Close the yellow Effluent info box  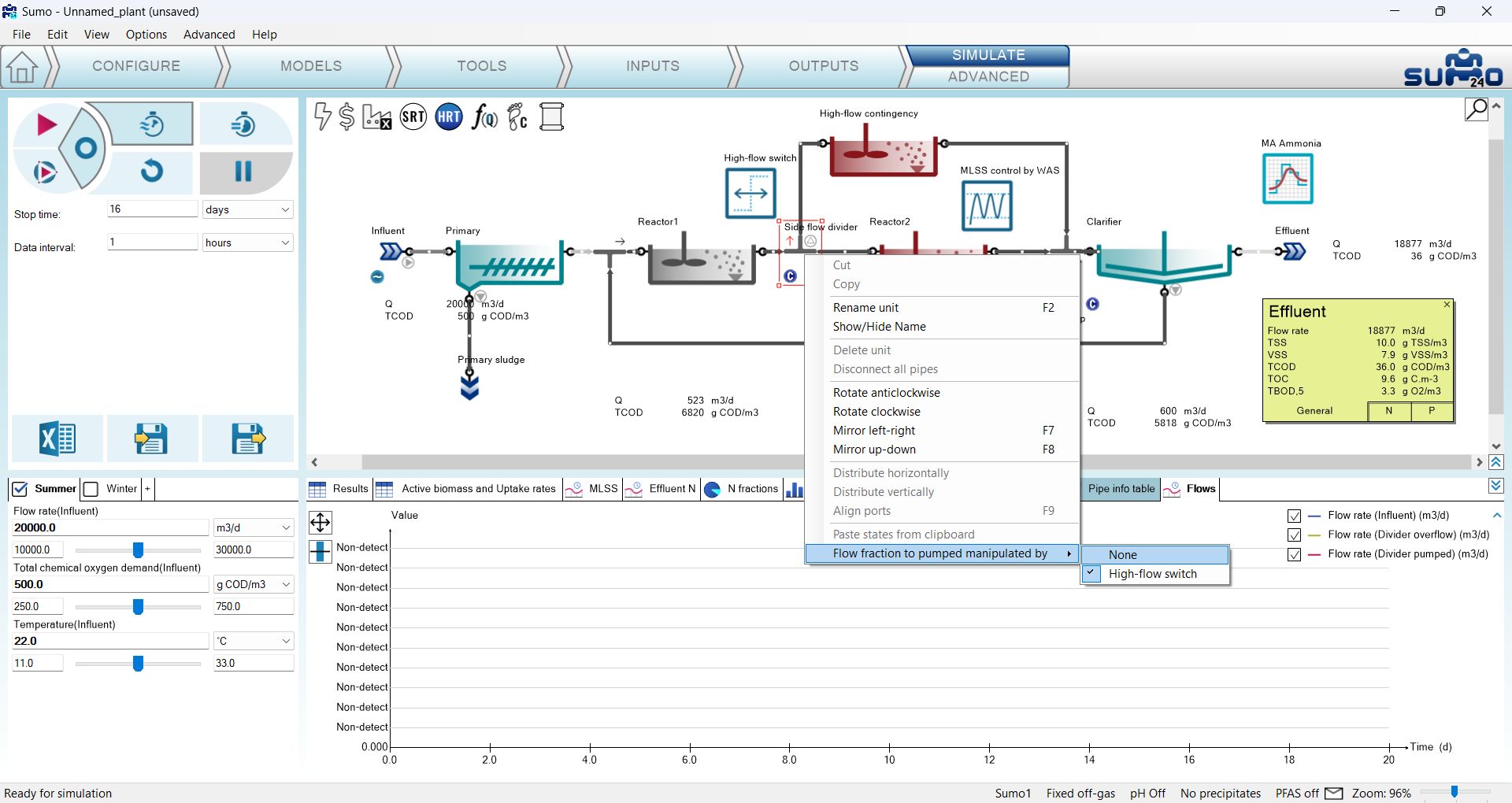[x=1447, y=305]
